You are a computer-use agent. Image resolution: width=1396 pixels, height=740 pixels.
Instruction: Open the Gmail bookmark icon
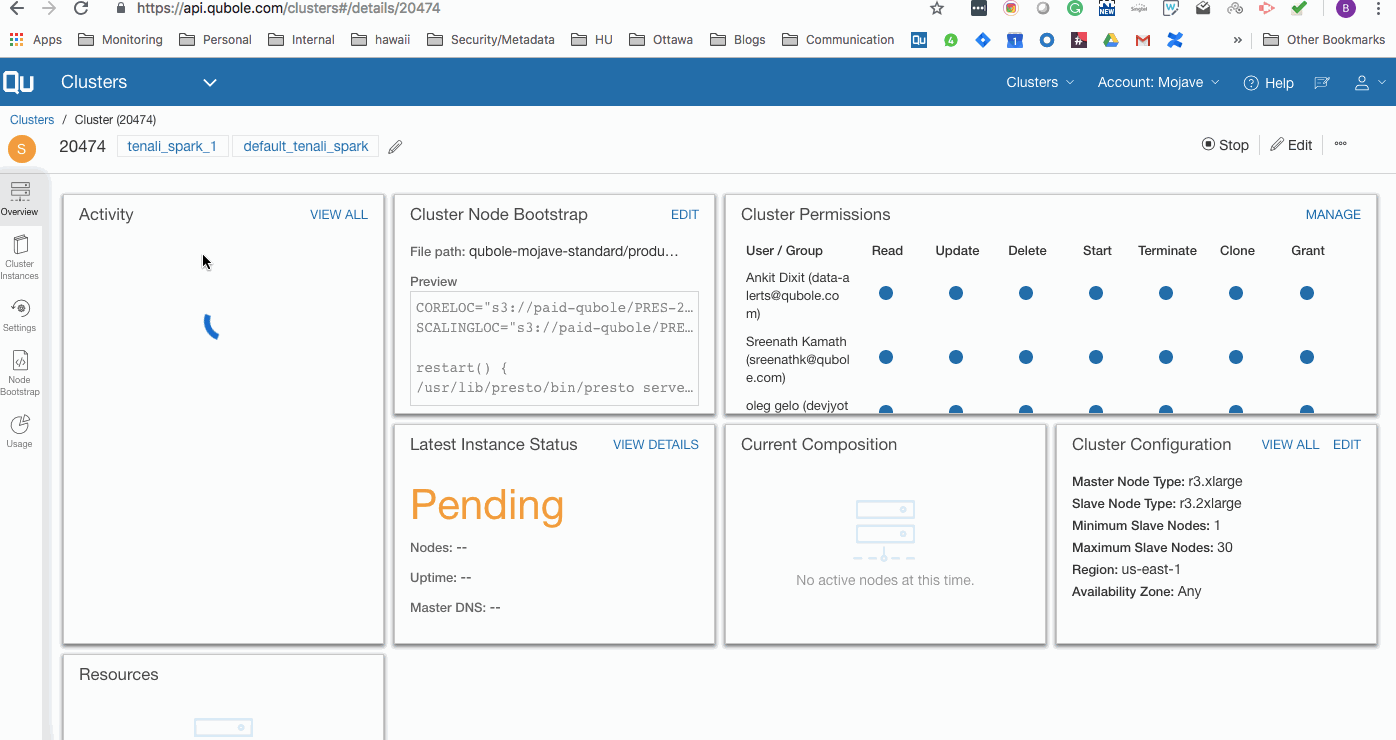1143,40
